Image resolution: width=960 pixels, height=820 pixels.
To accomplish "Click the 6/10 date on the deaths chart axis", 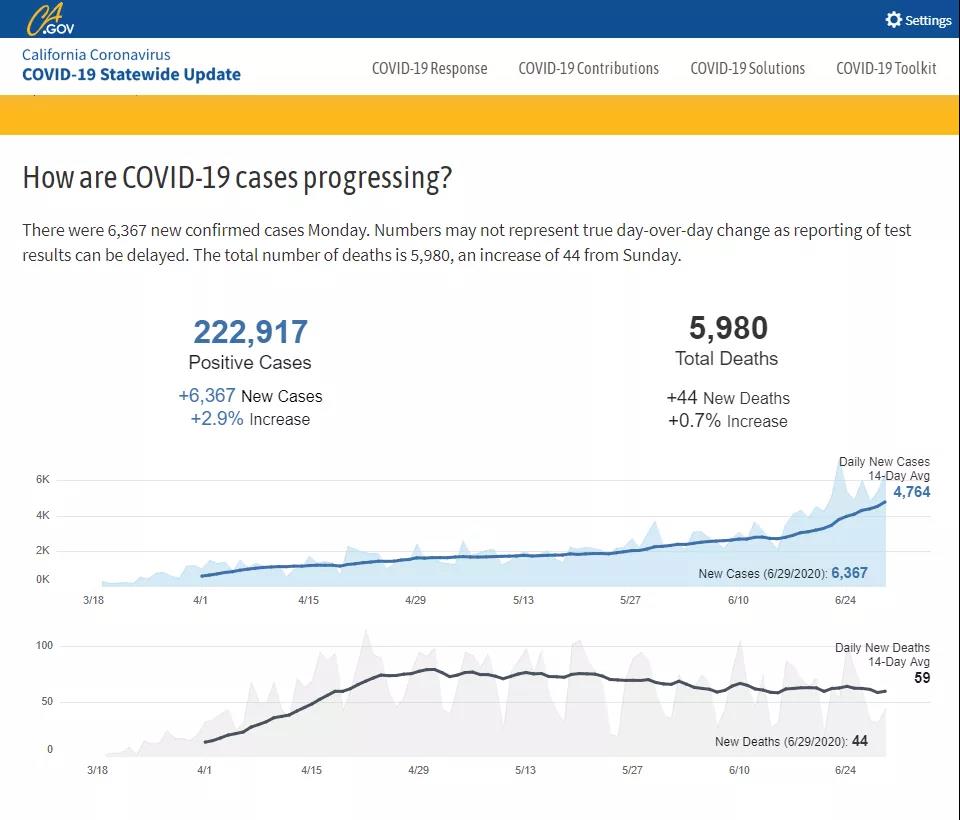I will [739, 770].
